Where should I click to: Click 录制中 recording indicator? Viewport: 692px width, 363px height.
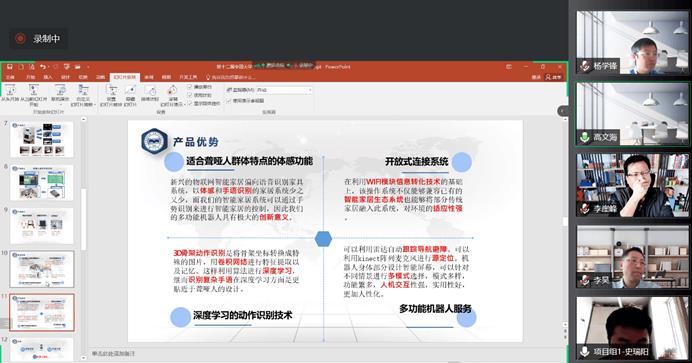click(38, 39)
